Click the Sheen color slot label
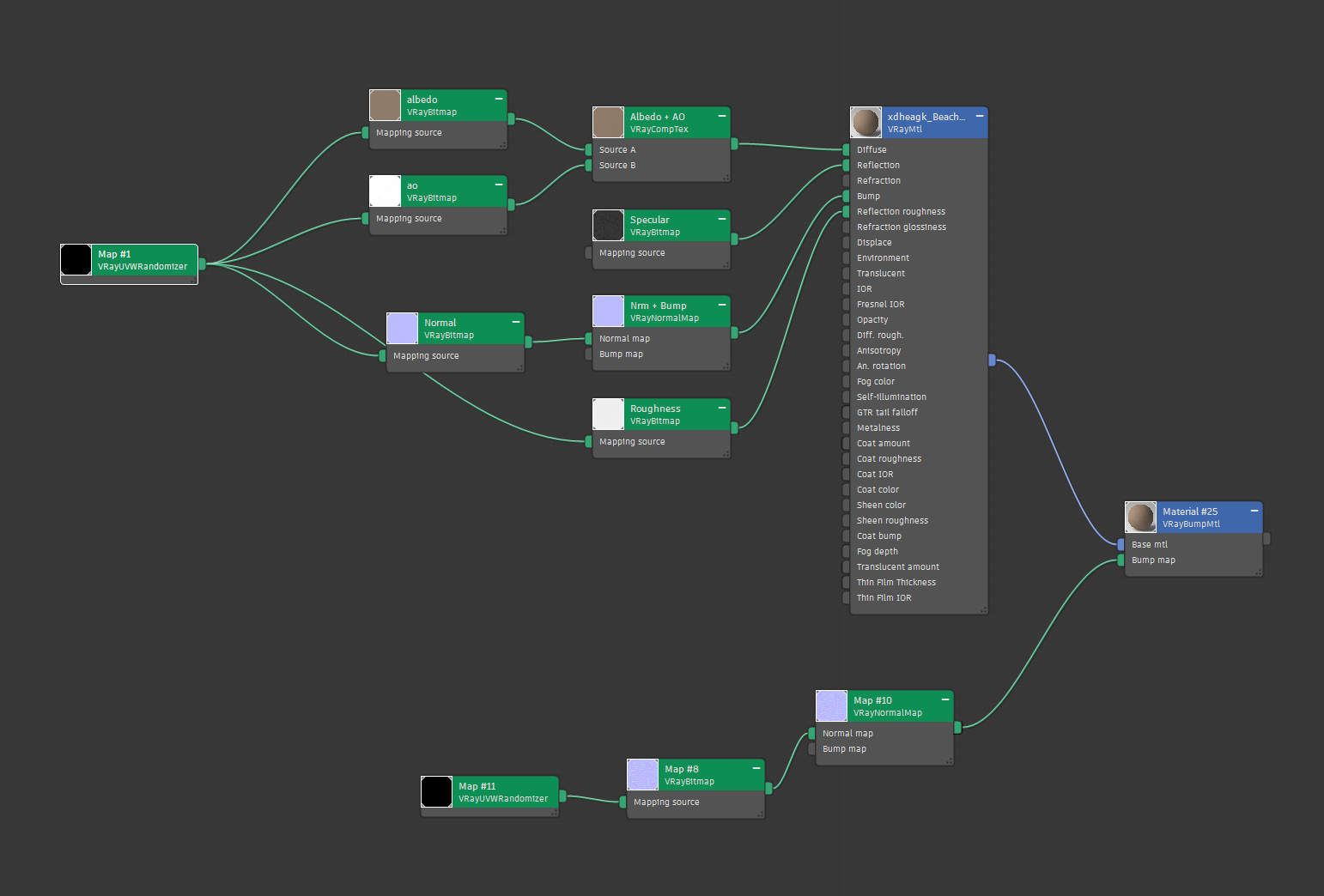Screen dimensions: 1324x896 click(881, 505)
